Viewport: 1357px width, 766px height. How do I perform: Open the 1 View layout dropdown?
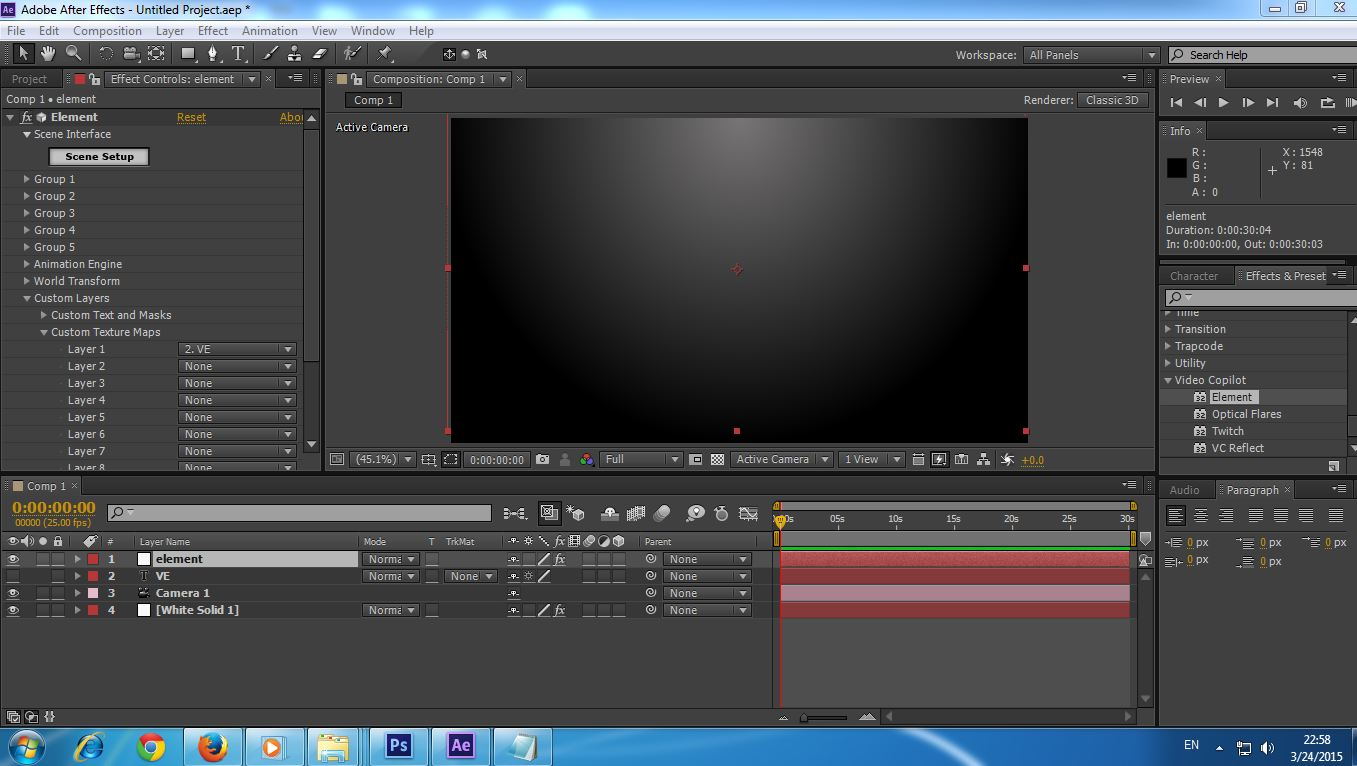(x=872, y=460)
